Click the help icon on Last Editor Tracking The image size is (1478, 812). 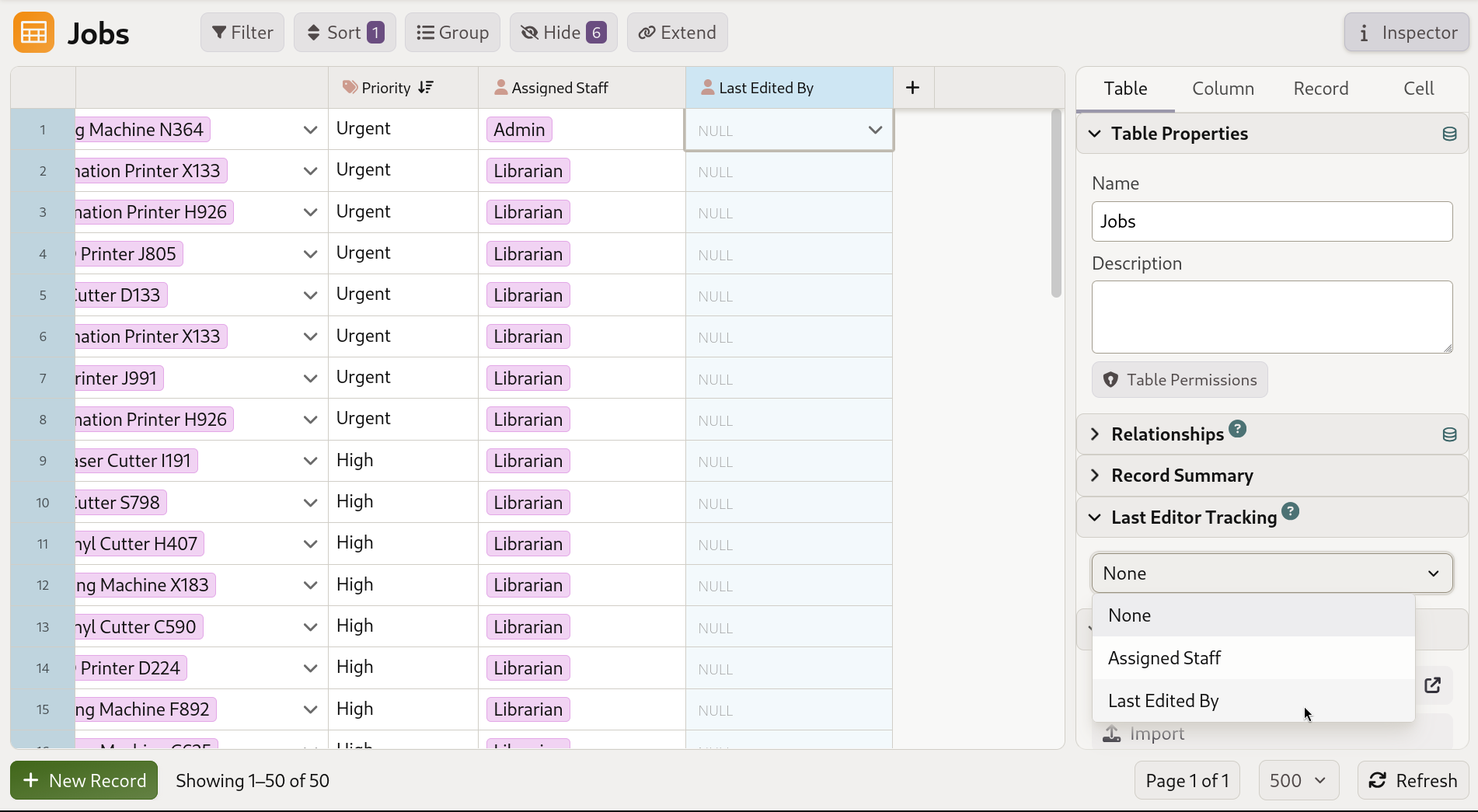(x=1289, y=511)
